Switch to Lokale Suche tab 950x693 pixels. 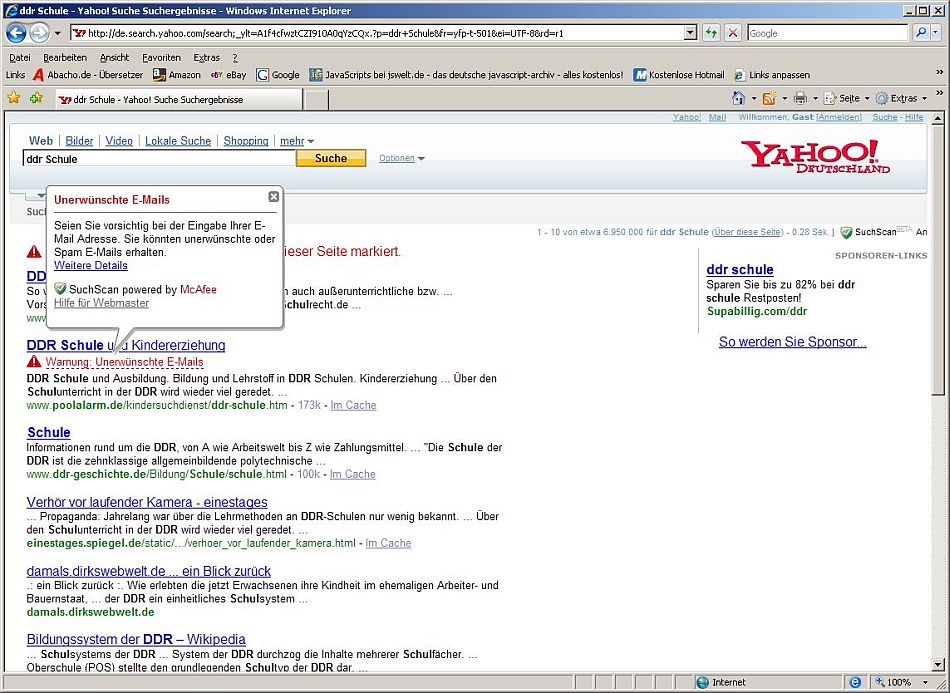click(x=178, y=141)
